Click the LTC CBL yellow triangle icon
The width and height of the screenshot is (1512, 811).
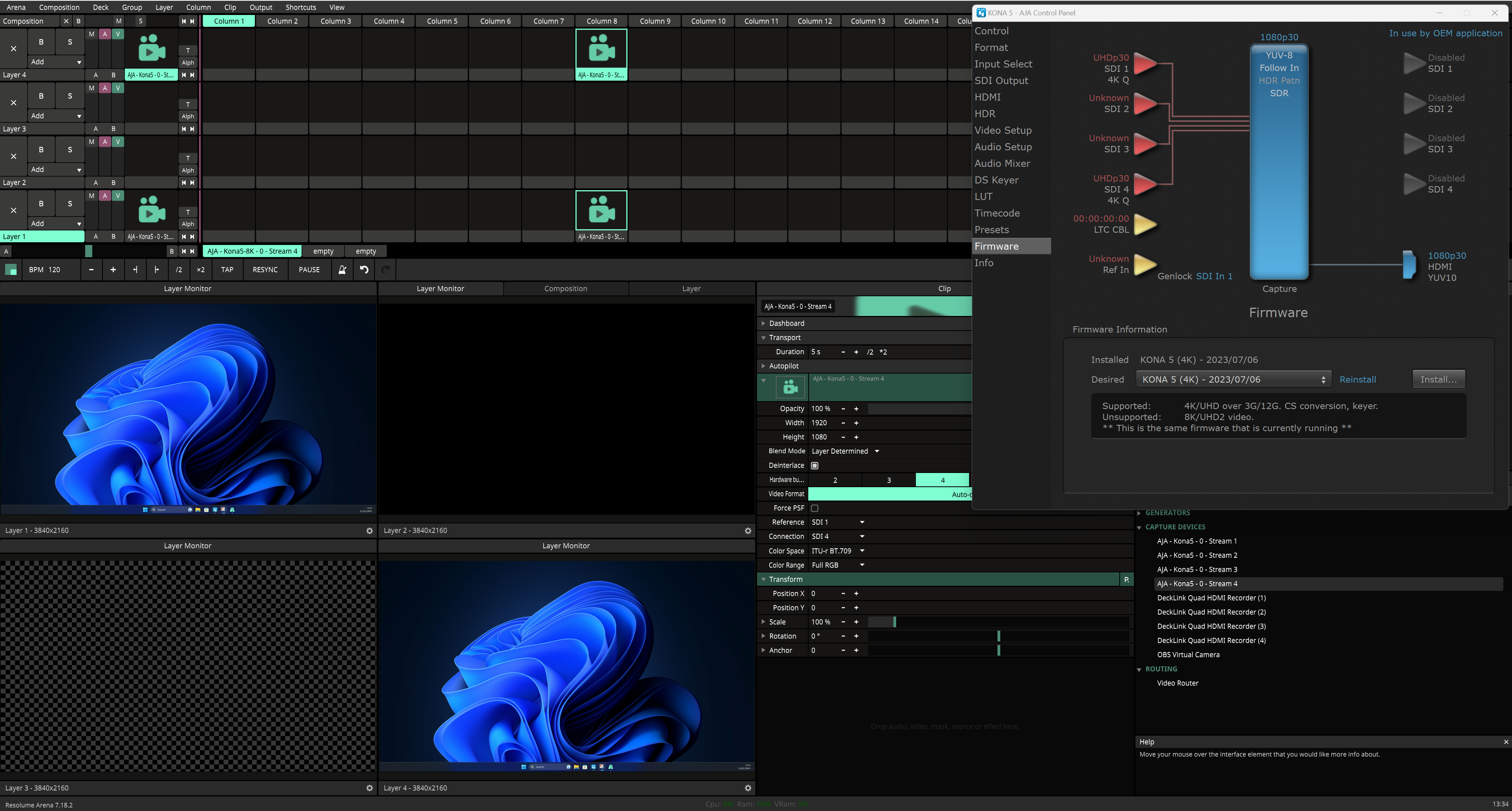coord(1144,224)
